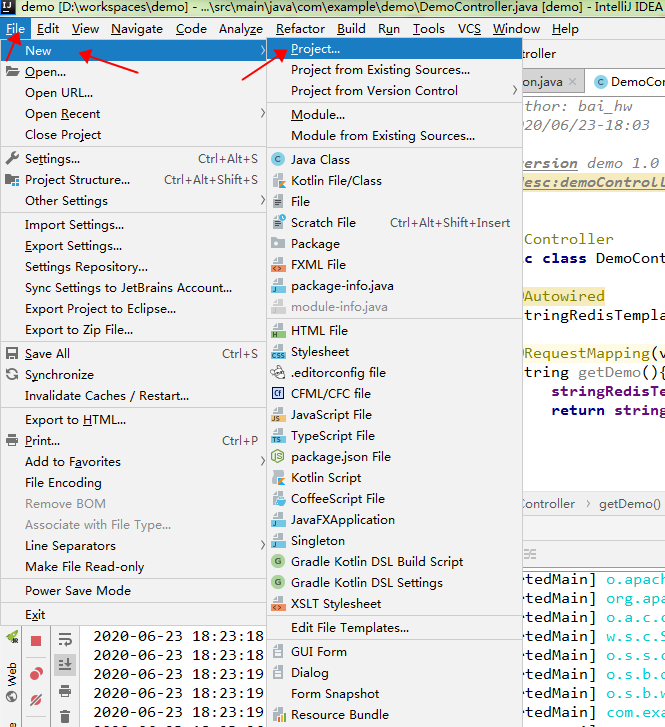
Task: Click the CFML/CFC file icon
Action: tap(278, 394)
